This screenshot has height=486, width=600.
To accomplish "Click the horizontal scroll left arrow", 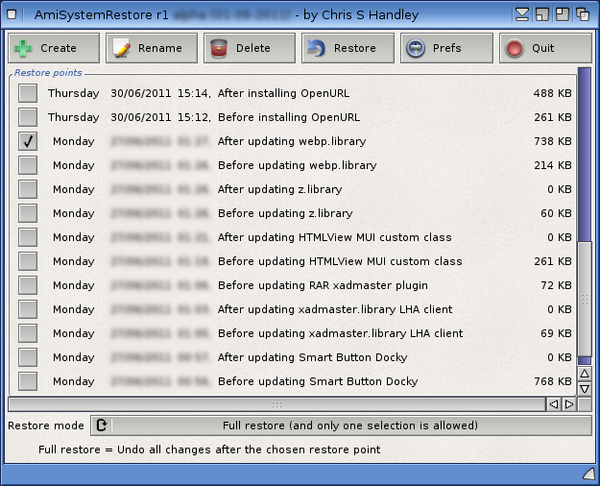I will [552, 404].
